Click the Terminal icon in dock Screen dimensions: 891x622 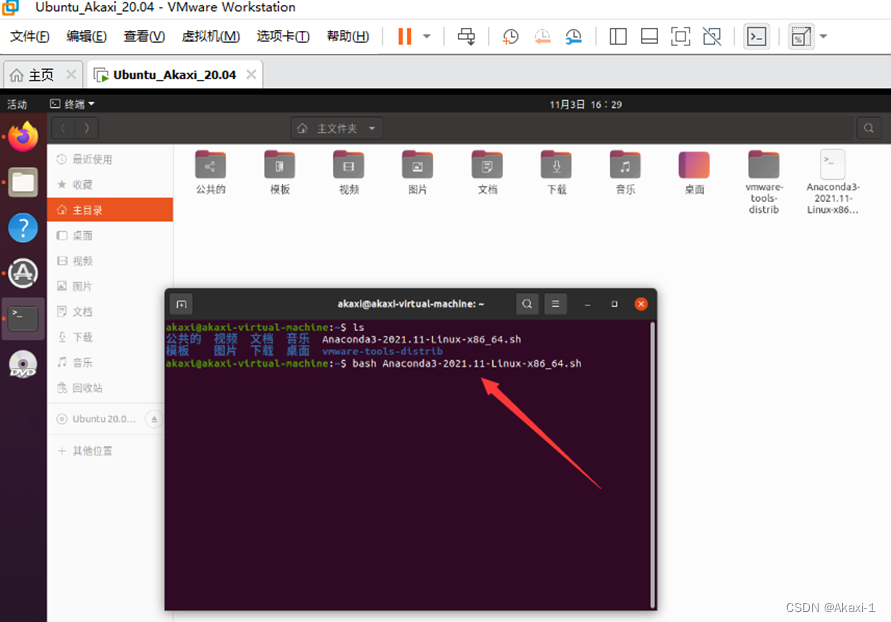(23, 319)
